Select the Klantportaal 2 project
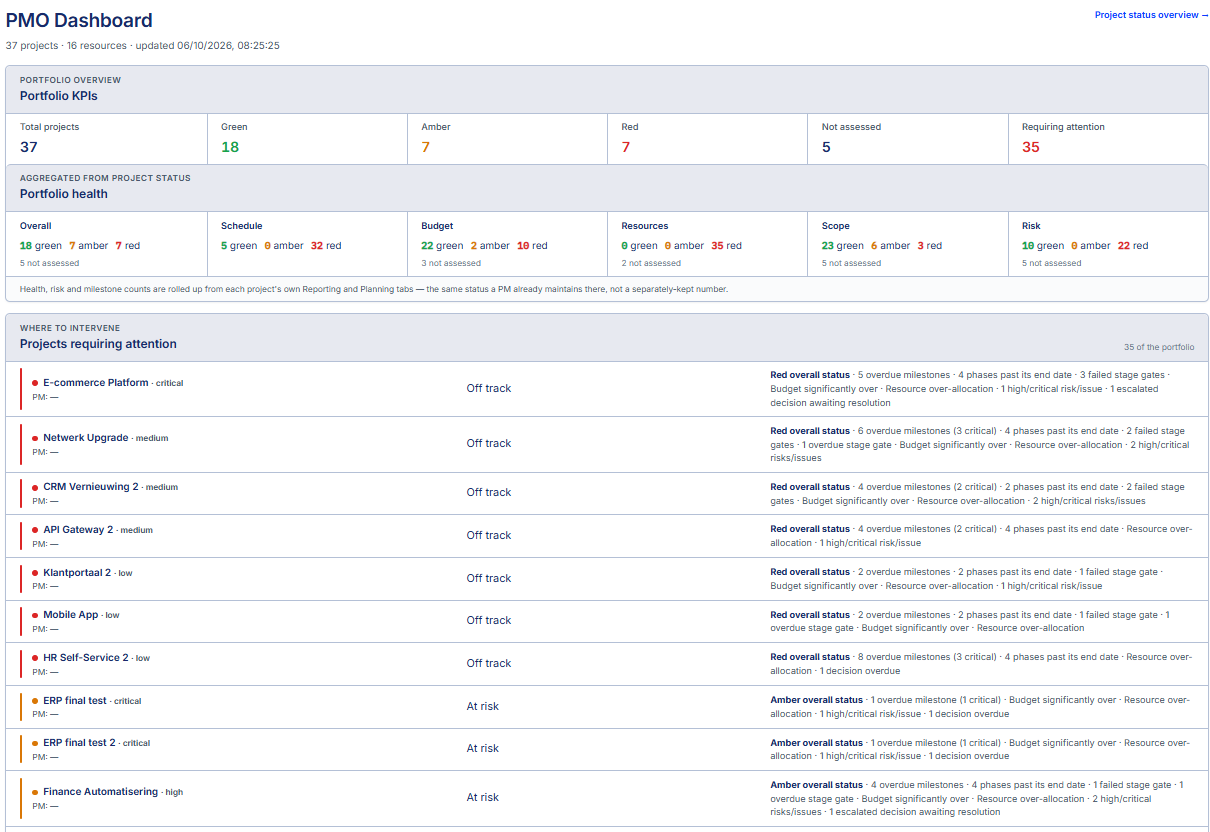 tap(77, 573)
